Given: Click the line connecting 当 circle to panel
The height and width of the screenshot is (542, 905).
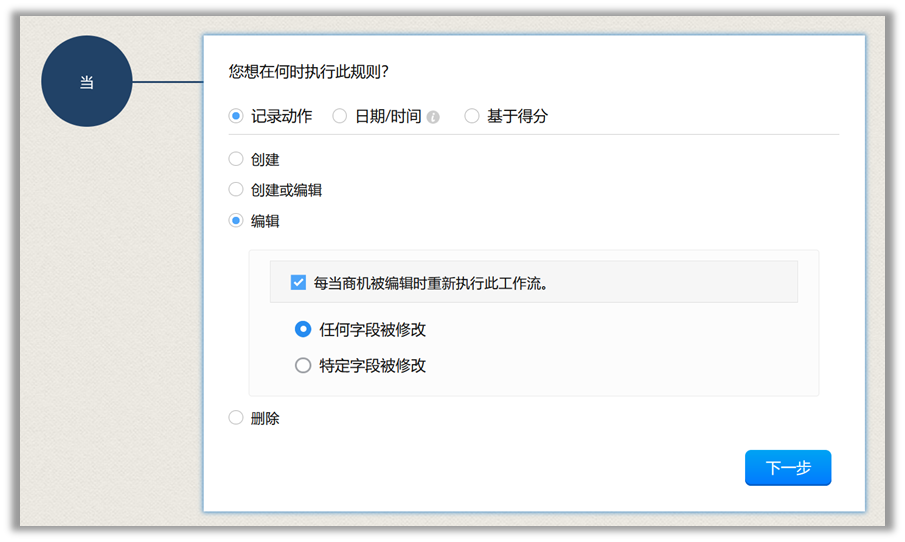Looking at the screenshot, I should pos(167,82).
